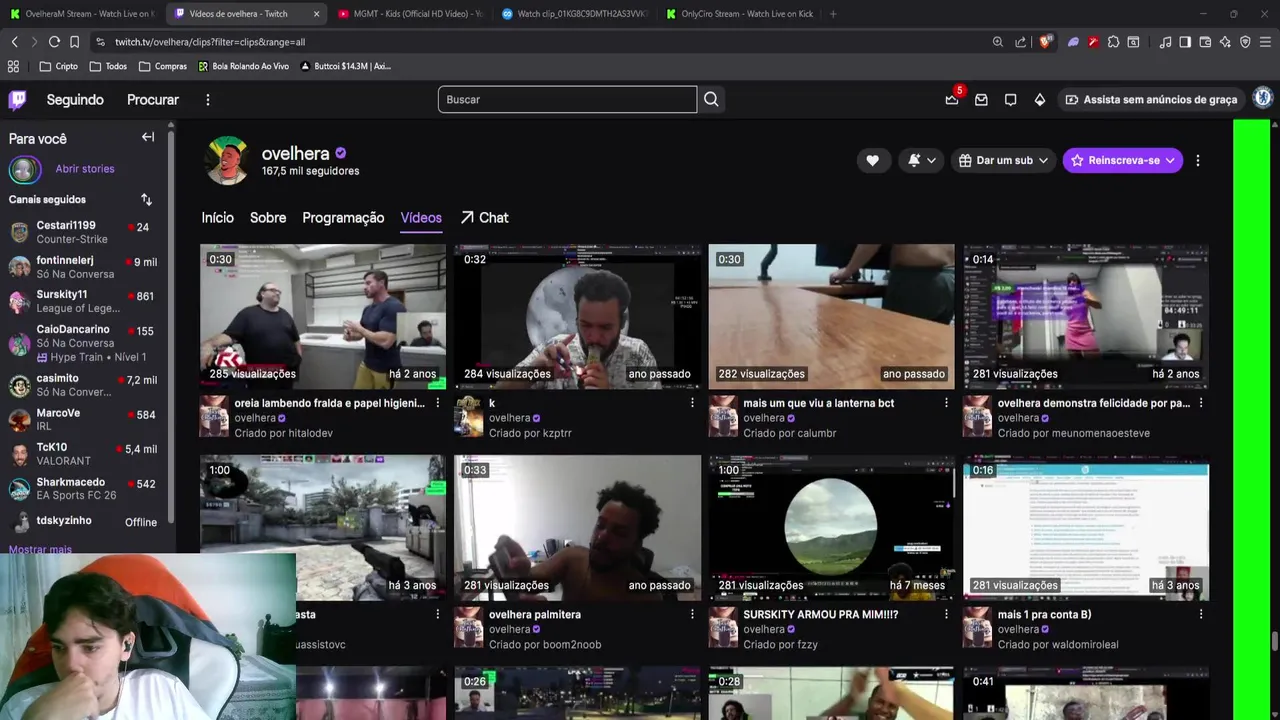Viewport: 1280px width, 720px height.
Task: Switch to OvelheraM Stream Kick browser tab
Action: 80,14
